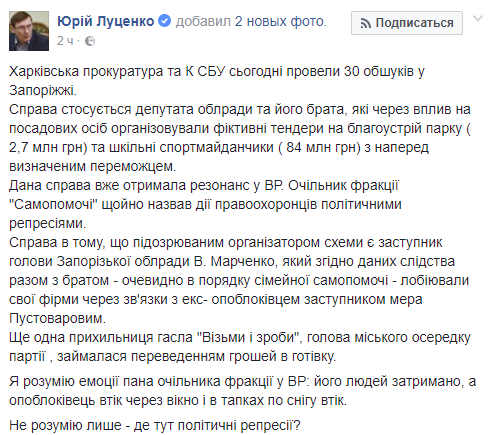The width and height of the screenshot is (489, 435).
Task: Open the 'добавил 2 новых фото' link
Action: click(x=251, y=22)
